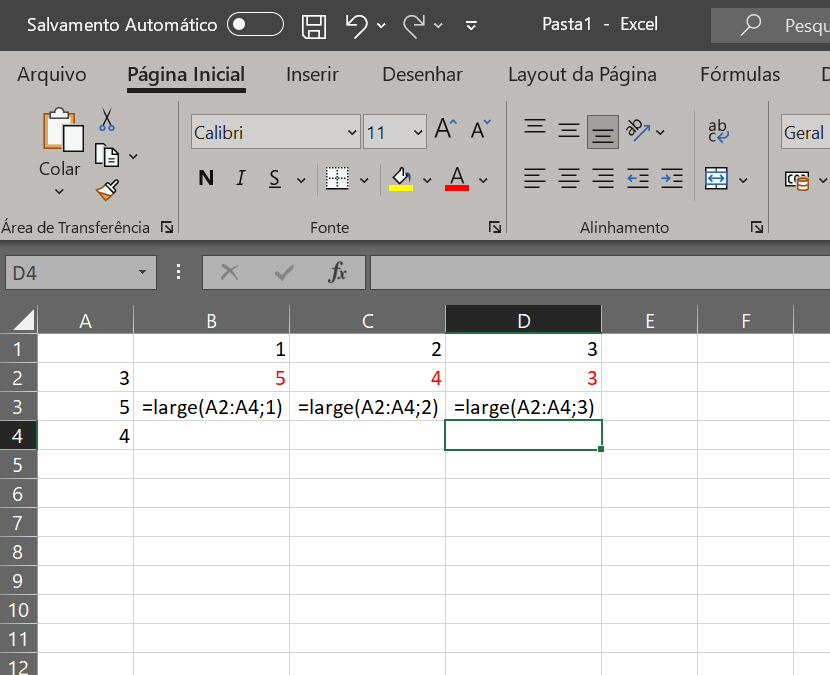Image resolution: width=830 pixels, height=675 pixels.
Task: Align text right in cell
Action: click(603, 178)
